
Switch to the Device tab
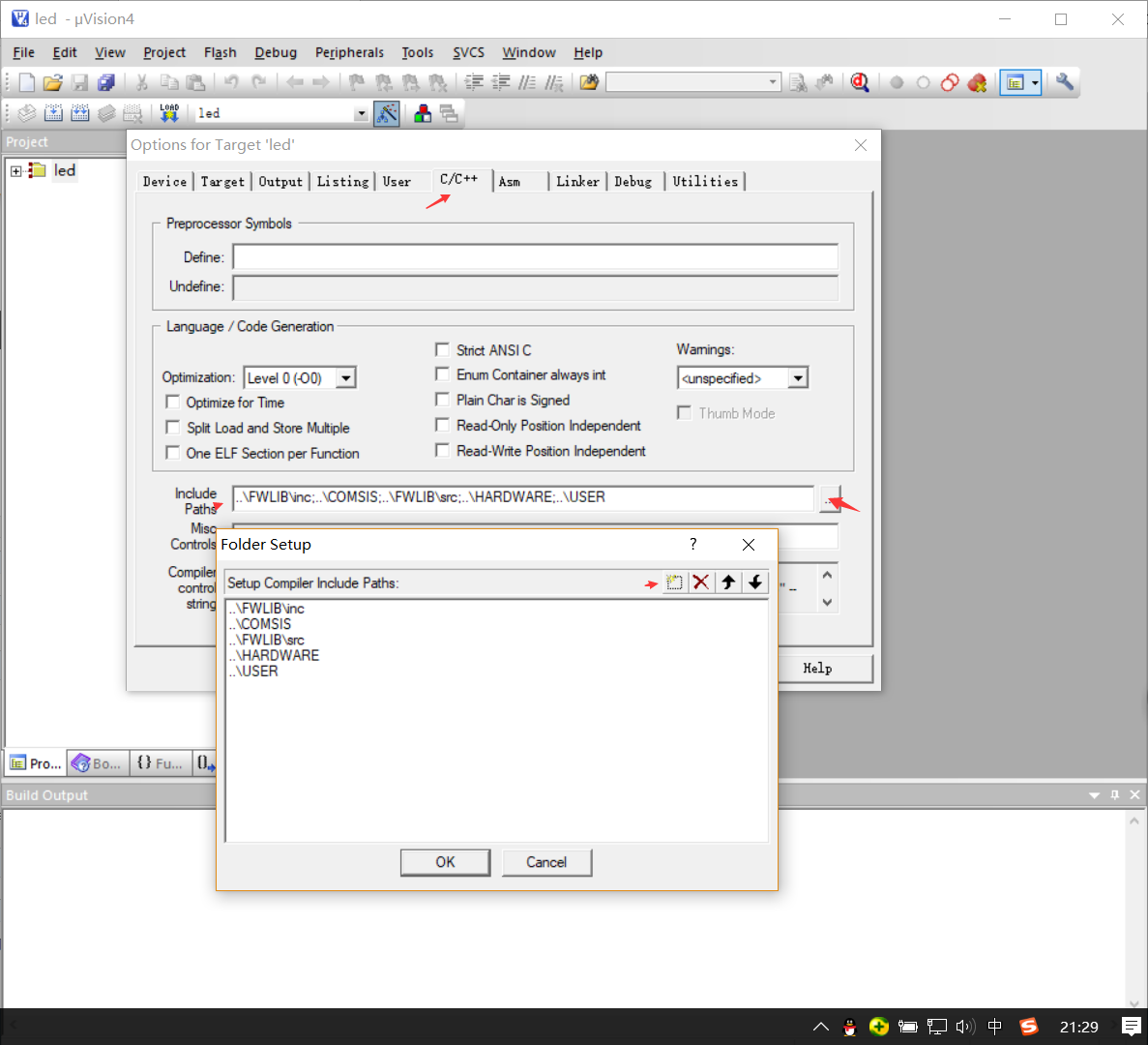coord(164,182)
